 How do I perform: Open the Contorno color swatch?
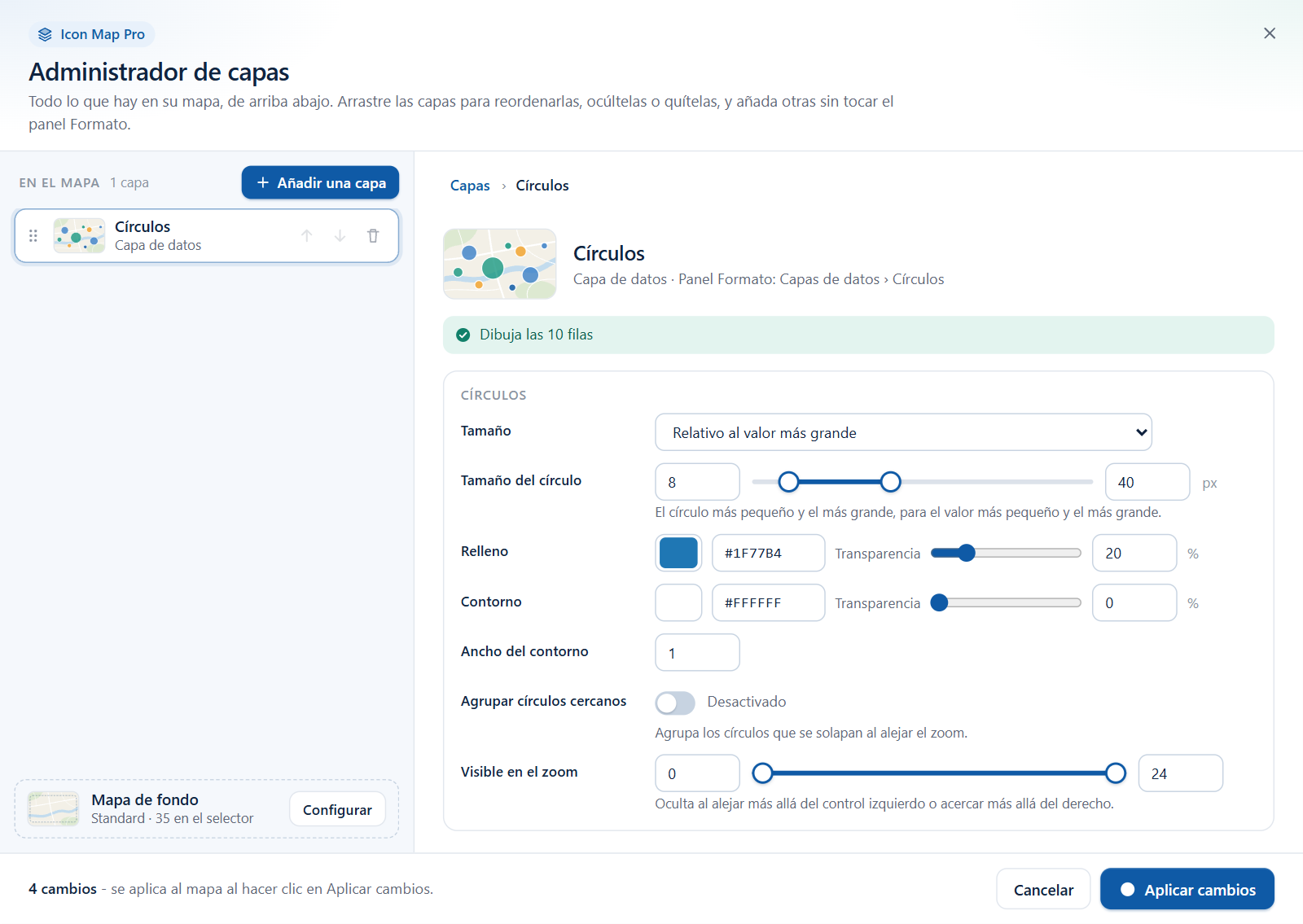point(678,602)
